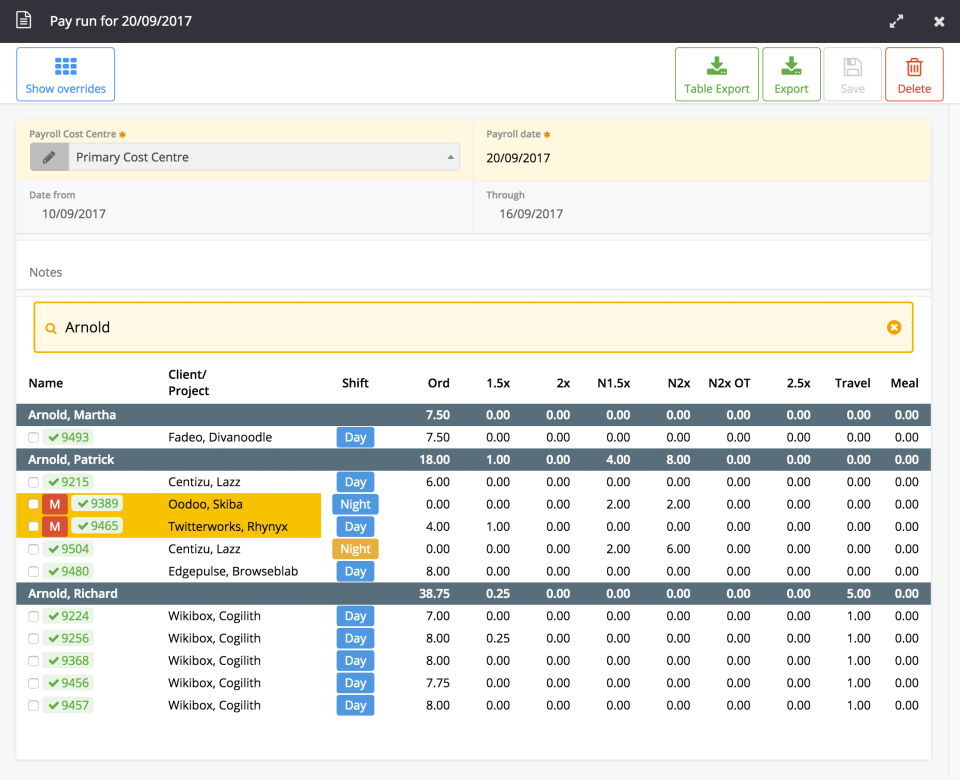960x780 pixels.
Task: Click the Delete trash icon
Action: point(913,67)
